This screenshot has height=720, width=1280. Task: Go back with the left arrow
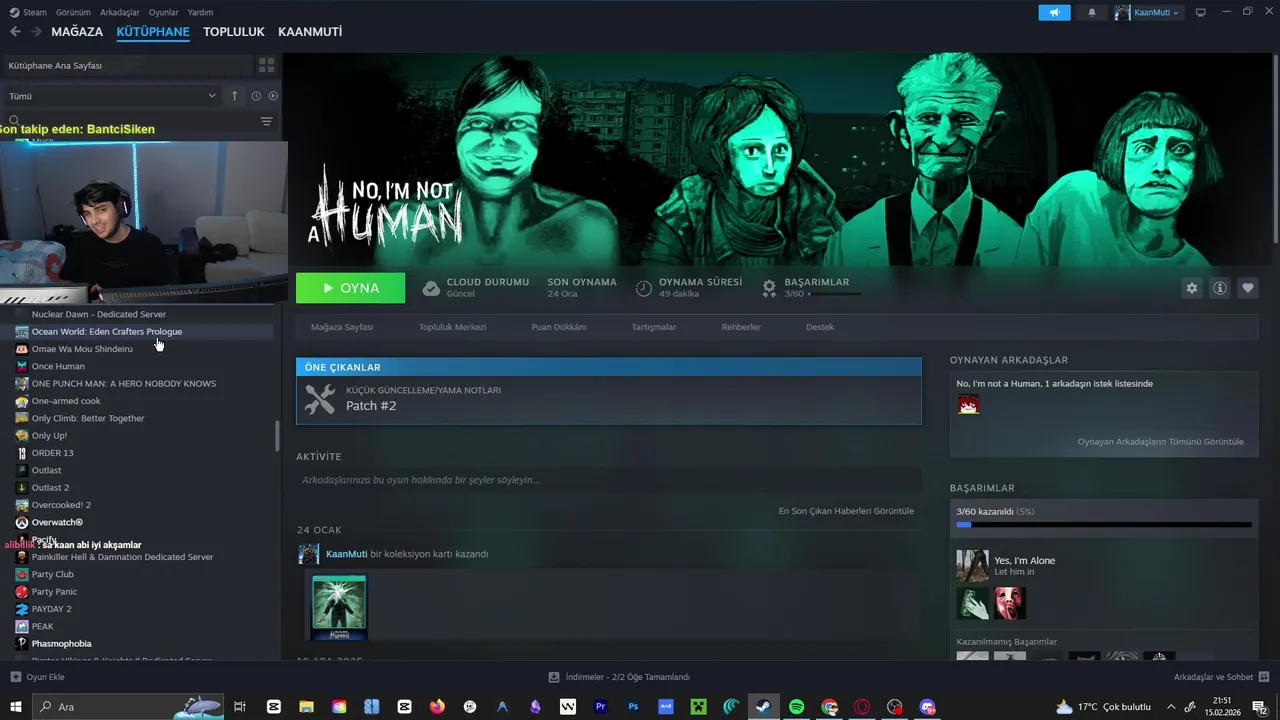tap(15, 32)
